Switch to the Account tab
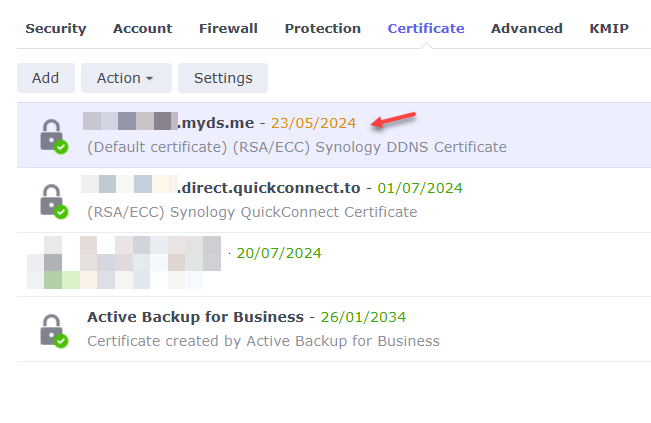The width and height of the screenshot is (651, 423). [x=142, y=29]
